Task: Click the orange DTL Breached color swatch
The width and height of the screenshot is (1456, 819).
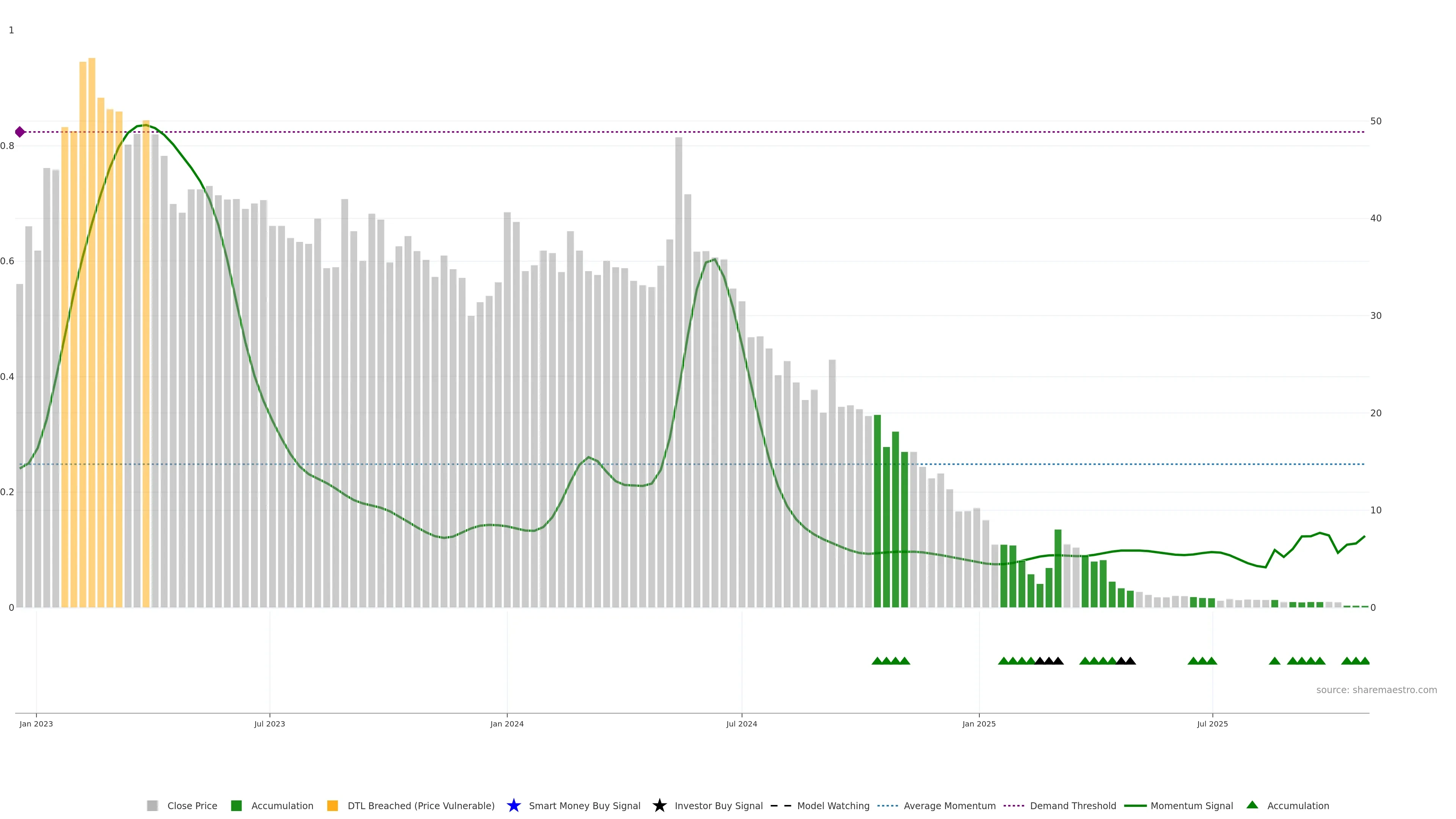Action: (333, 805)
